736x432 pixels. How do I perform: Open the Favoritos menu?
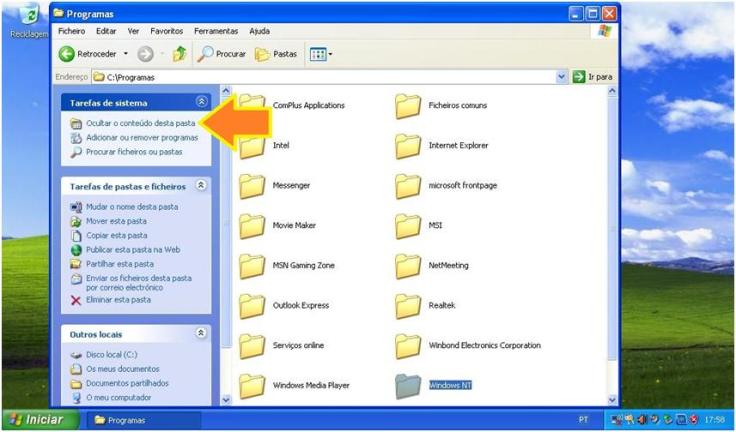pos(167,31)
